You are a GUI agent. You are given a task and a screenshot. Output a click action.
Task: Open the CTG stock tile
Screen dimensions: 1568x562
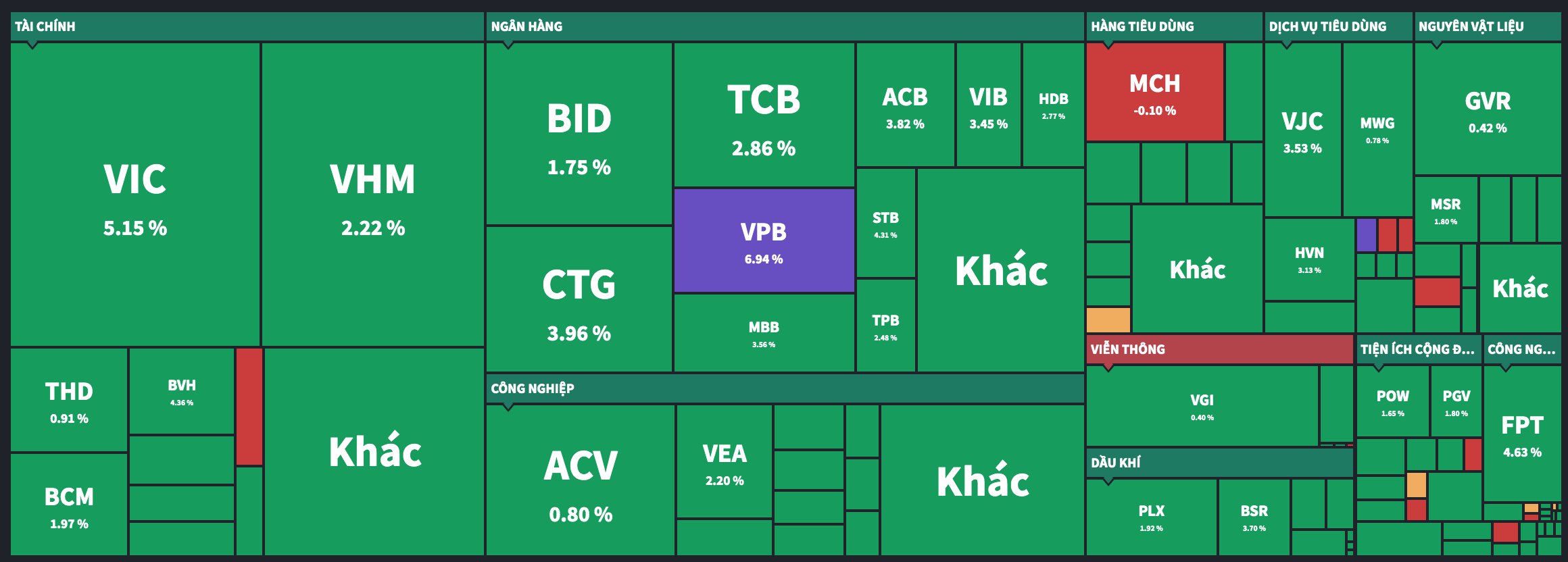[579, 299]
